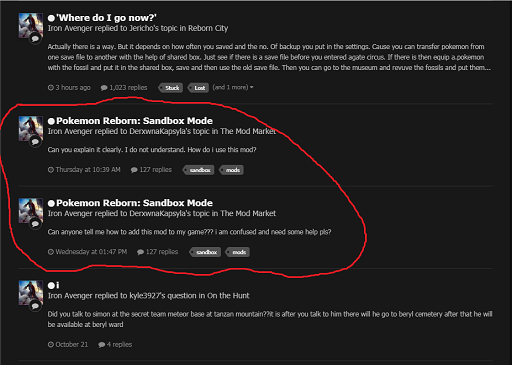Click excerpt 'Can anyone tell me how to add this mod'
The image size is (512, 365).
(189, 232)
